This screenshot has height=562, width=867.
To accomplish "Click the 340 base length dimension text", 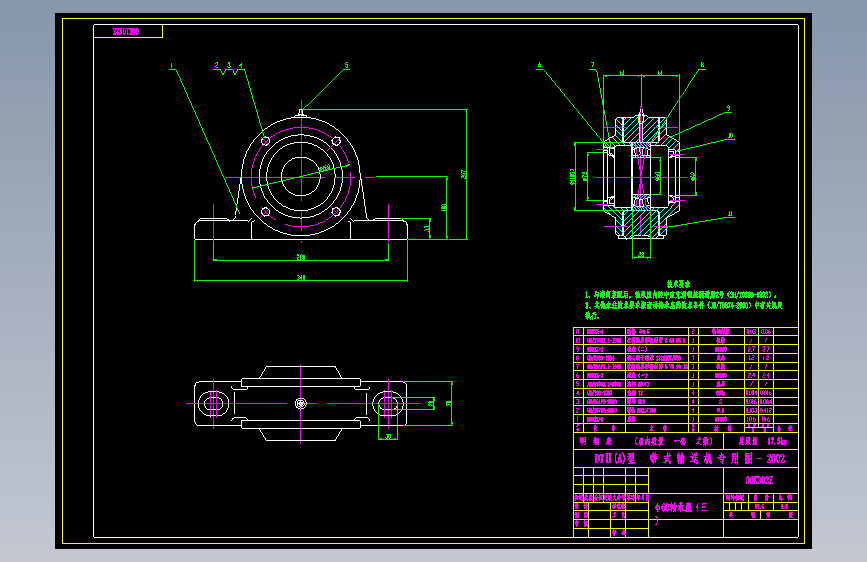I will pyautogui.click(x=301, y=277).
